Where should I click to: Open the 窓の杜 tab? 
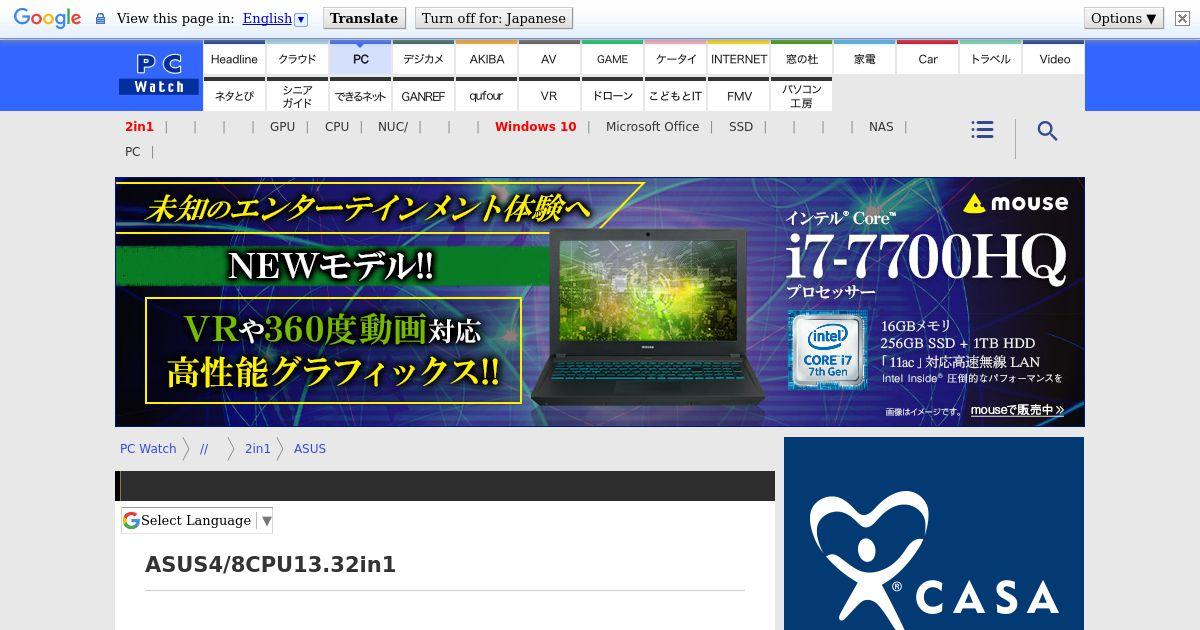point(801,58)
